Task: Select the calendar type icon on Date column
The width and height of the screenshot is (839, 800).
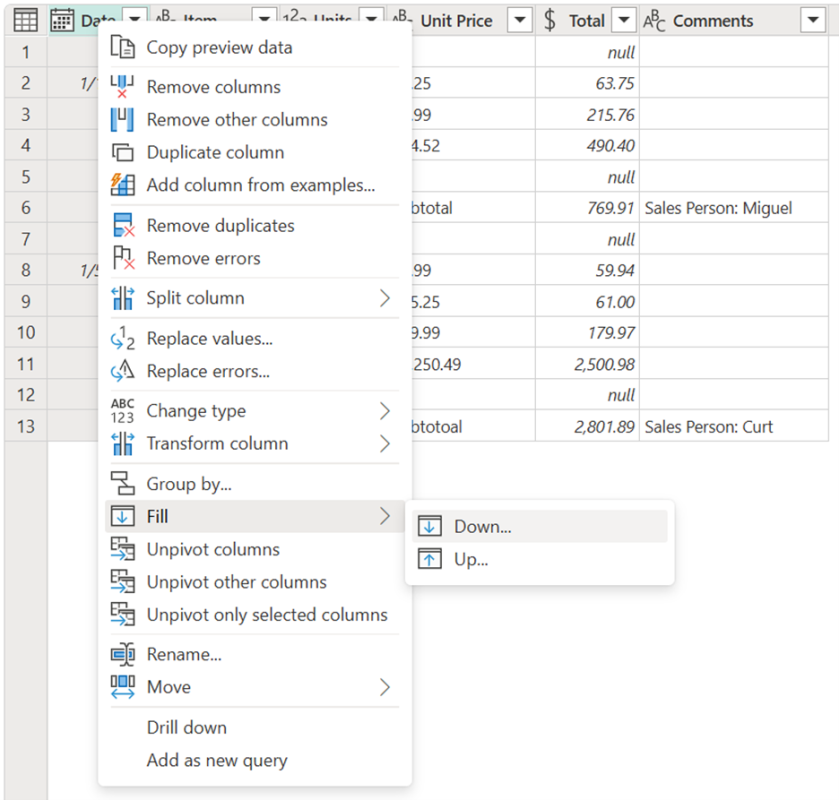Action: click(x=62, y=19)
